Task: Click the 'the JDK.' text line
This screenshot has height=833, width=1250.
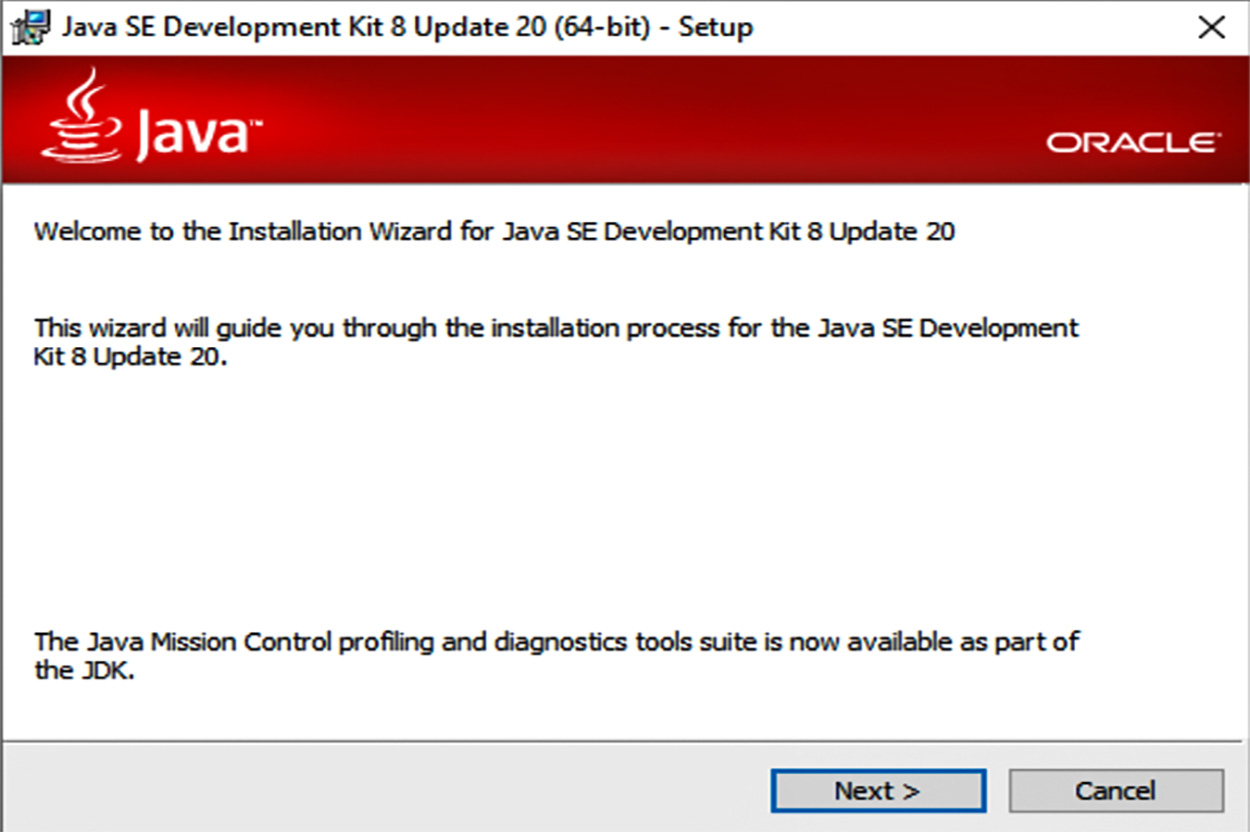Action: [84, 670]
